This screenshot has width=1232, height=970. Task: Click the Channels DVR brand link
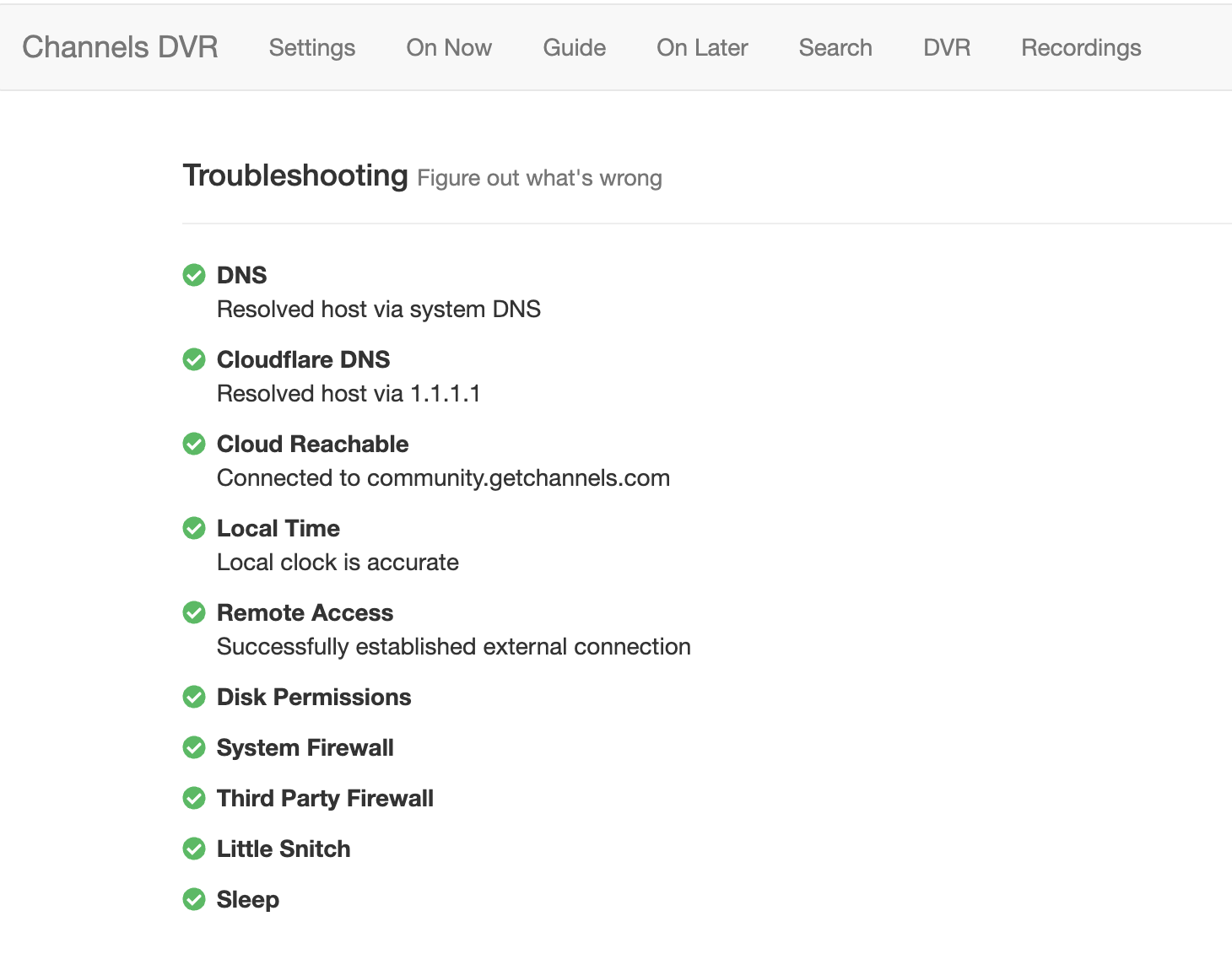pyautogui.click(x=120, y=47)
